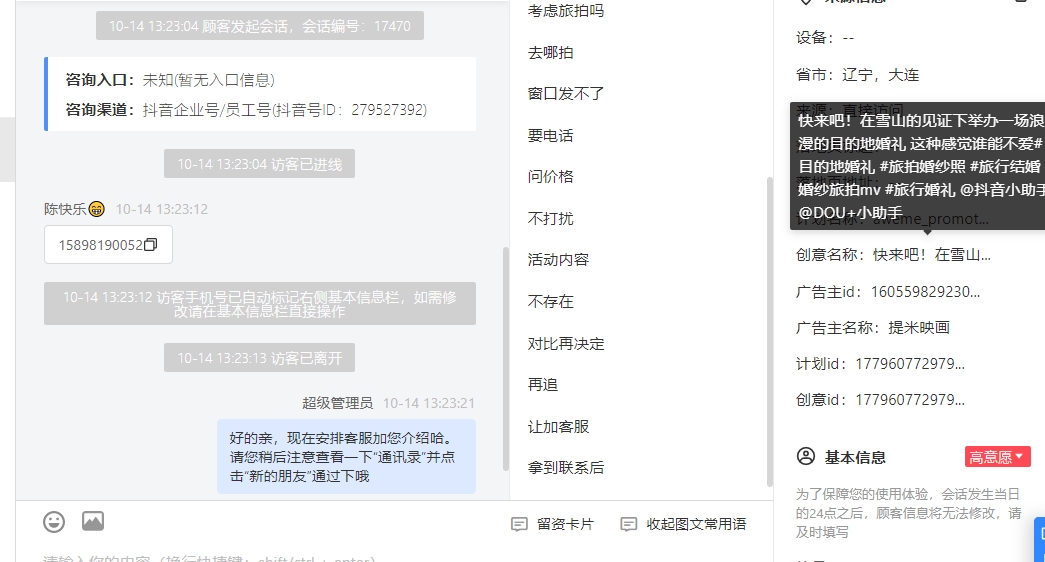Copy phone number 15898190052 via copy icon

coord(151,245)
